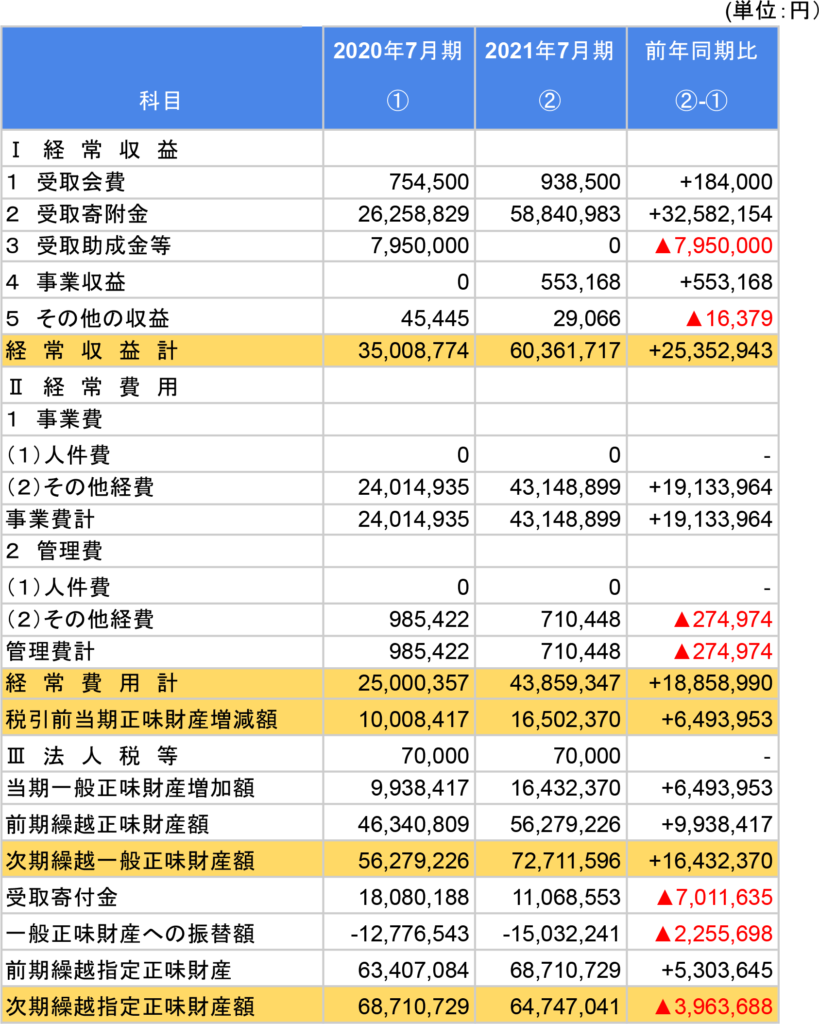This screenshot has width=819, height=1024.
Task: Click the 科目 column header
Action: [x=160, y=101]
